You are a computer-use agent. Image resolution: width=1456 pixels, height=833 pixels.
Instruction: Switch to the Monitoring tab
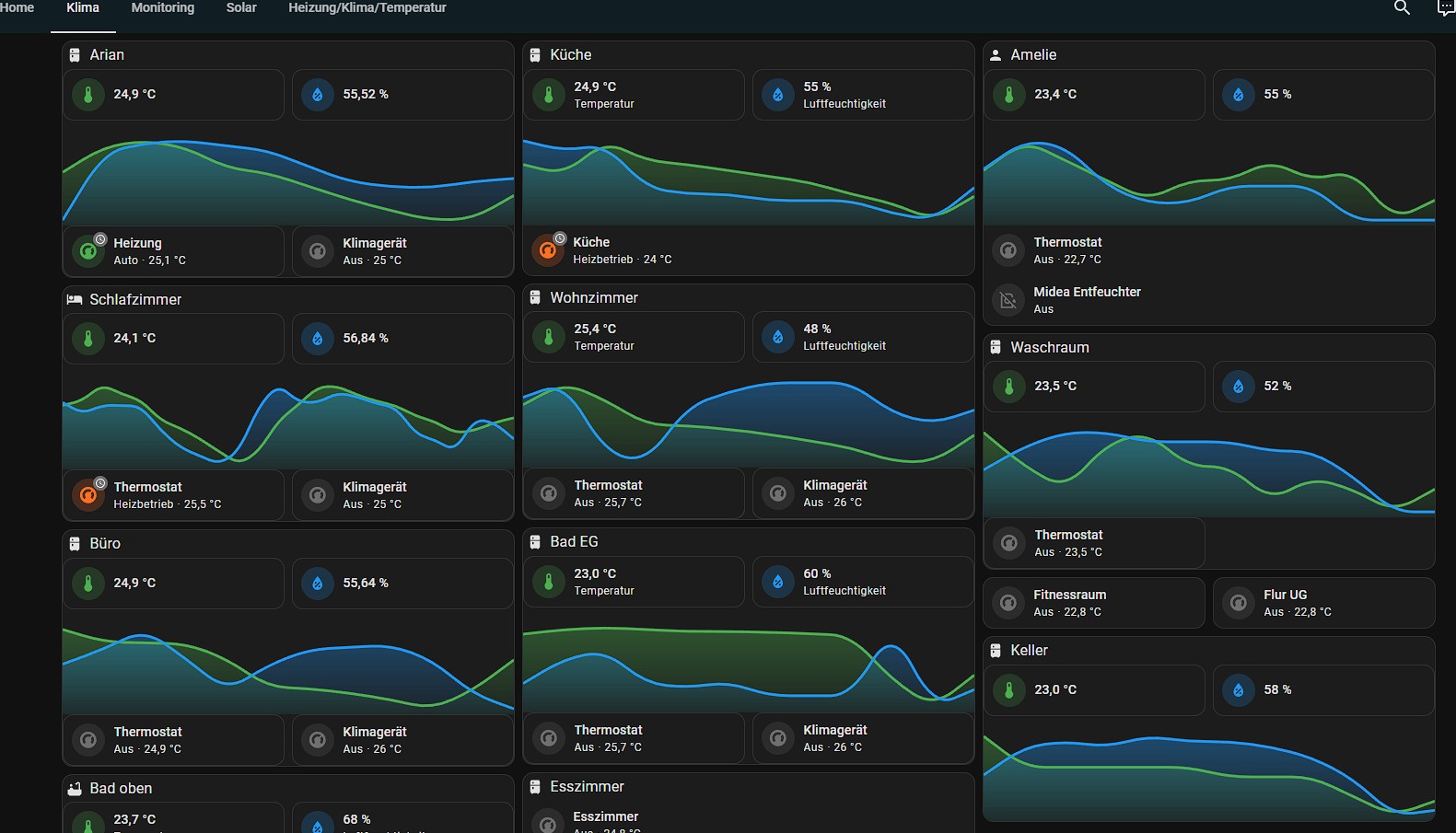[163, 8]
